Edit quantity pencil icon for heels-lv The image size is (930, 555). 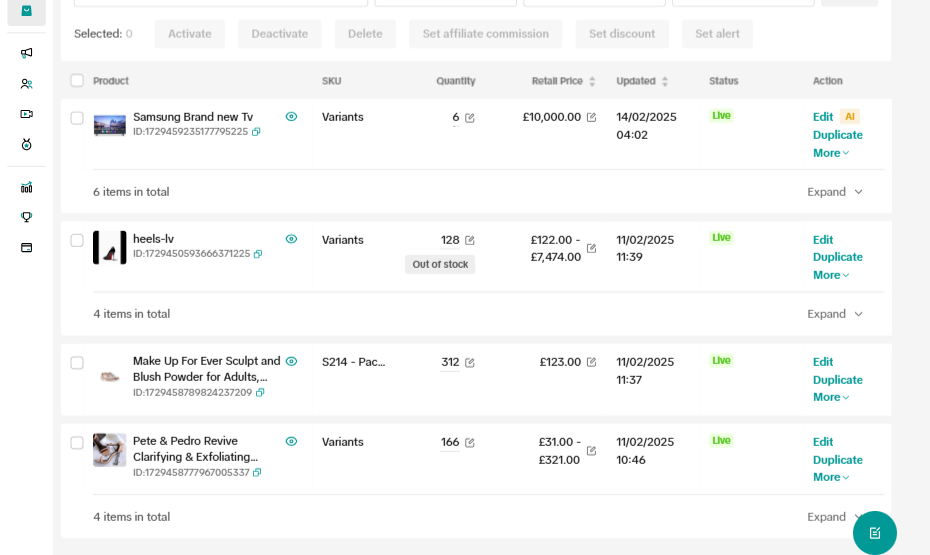[x=470, y=240]
